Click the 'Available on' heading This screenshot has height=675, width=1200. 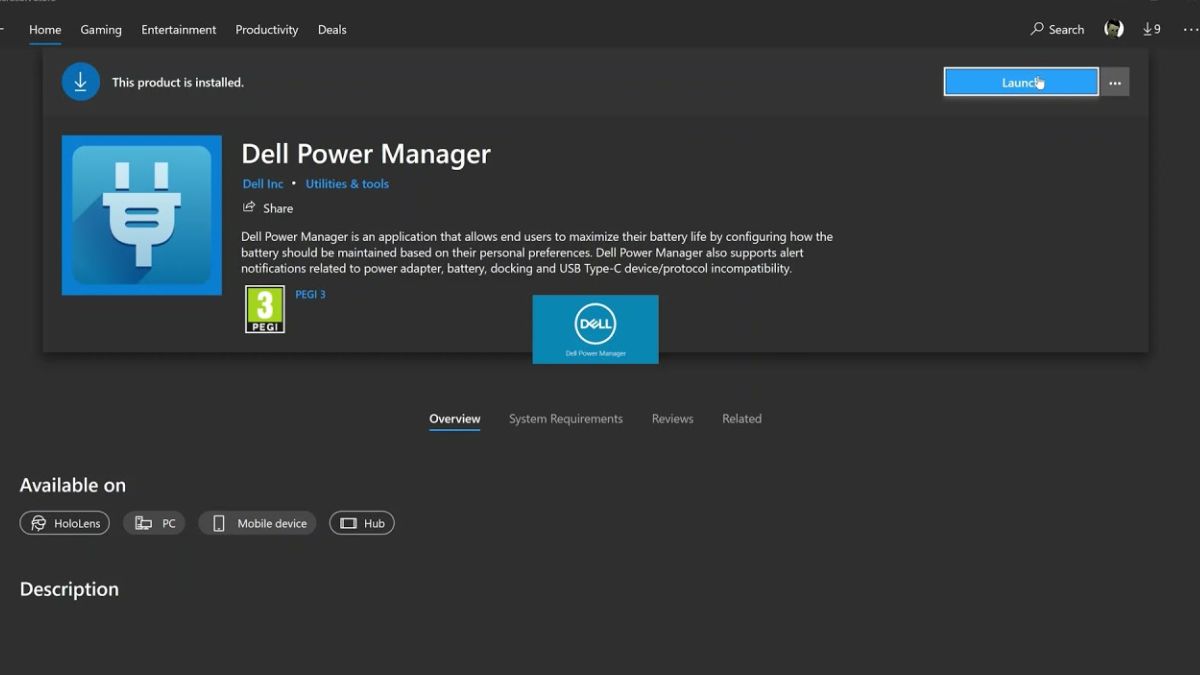point(73,485)
